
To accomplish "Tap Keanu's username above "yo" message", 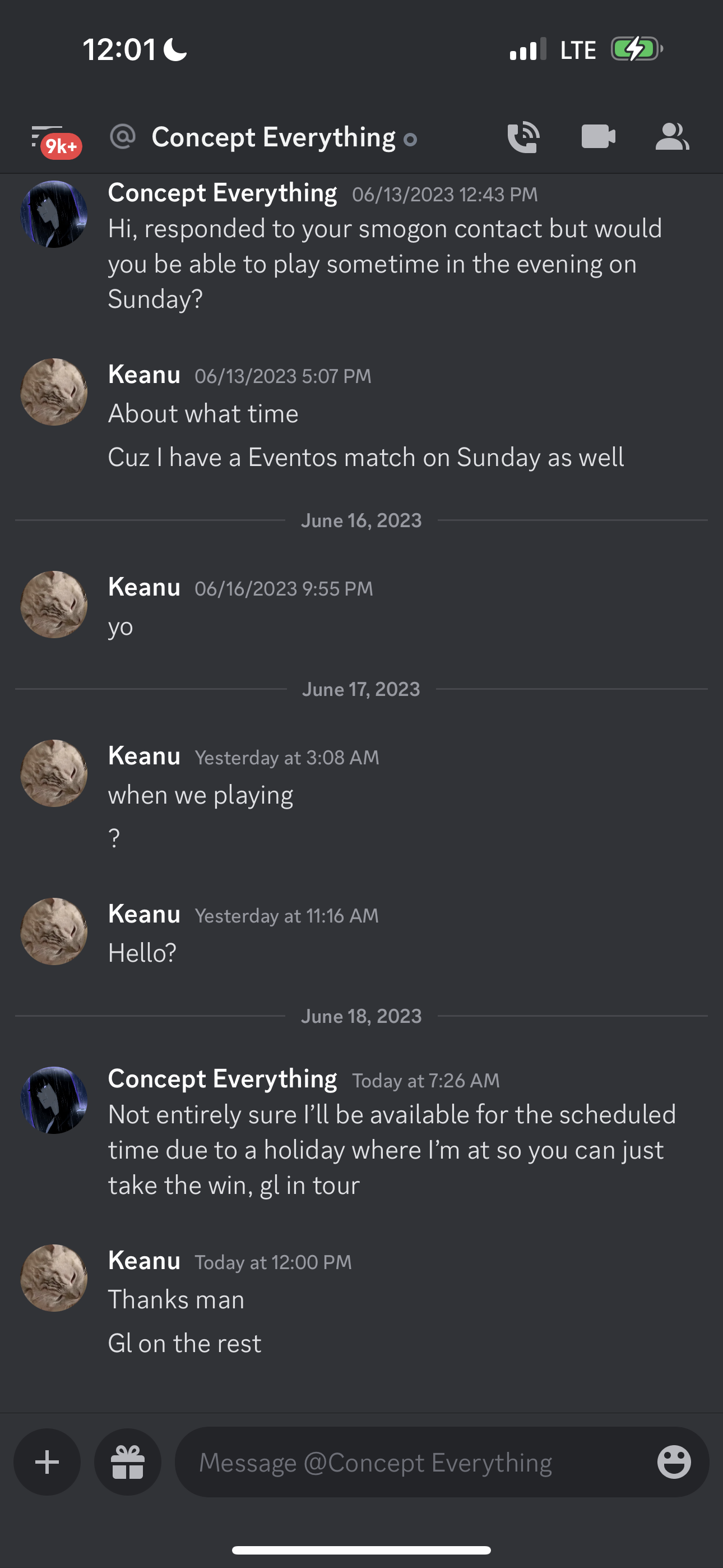I will click(x=144, y=587).
